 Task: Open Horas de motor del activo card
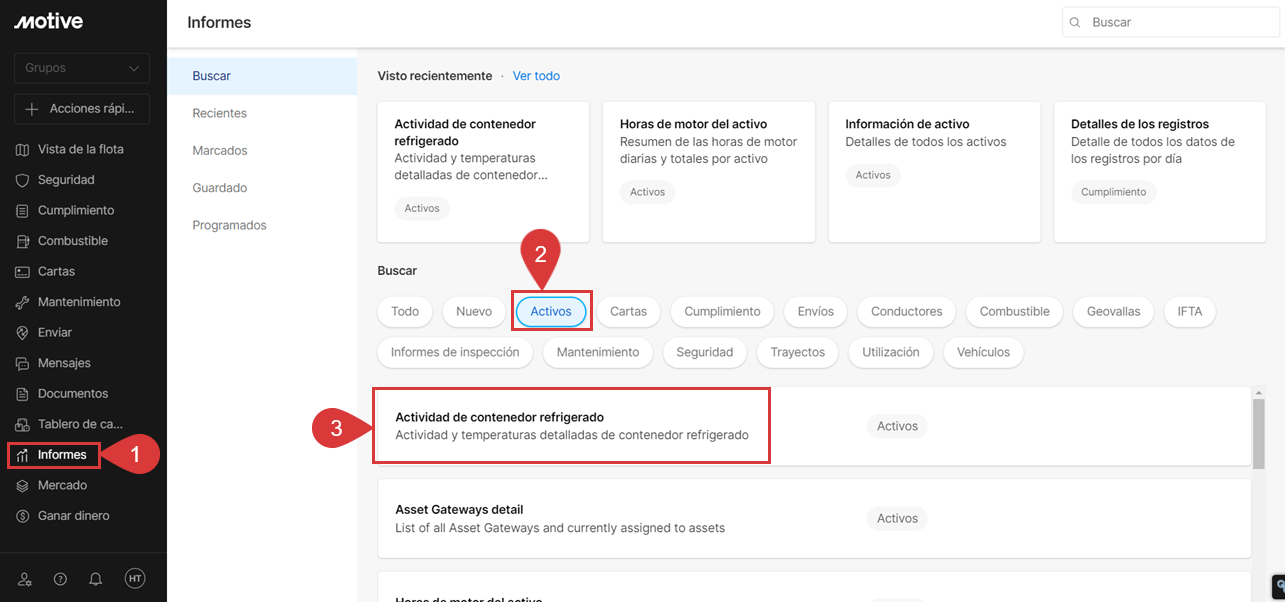click(x=709, y=171)
